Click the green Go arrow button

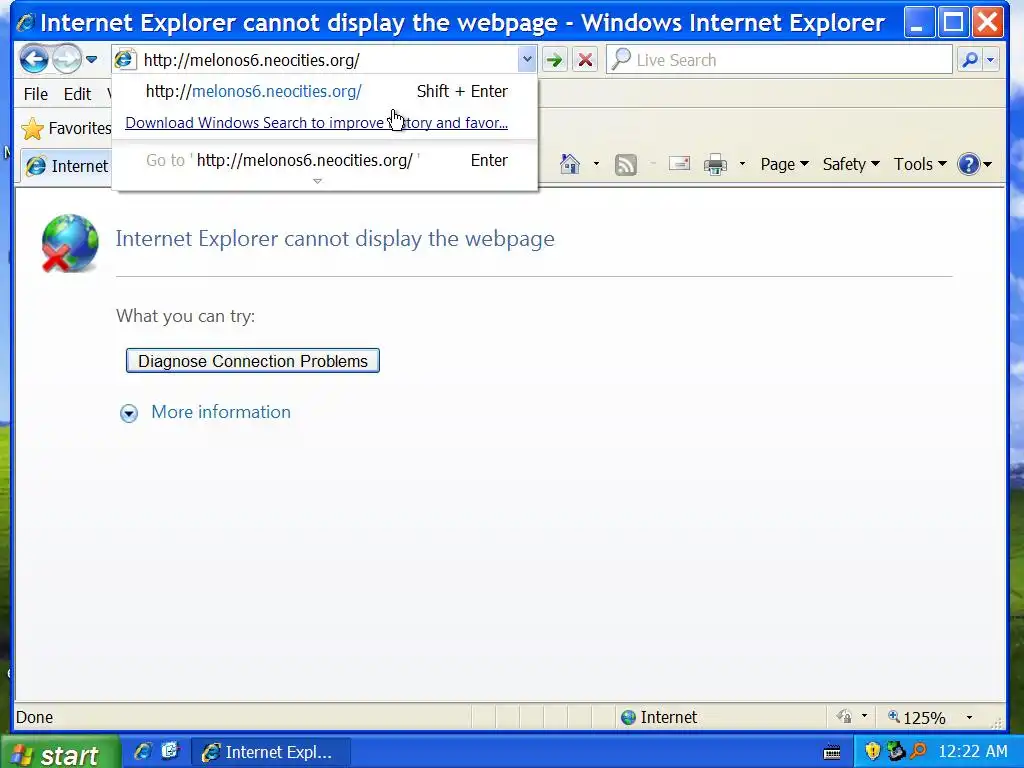[x=554, y=60]
